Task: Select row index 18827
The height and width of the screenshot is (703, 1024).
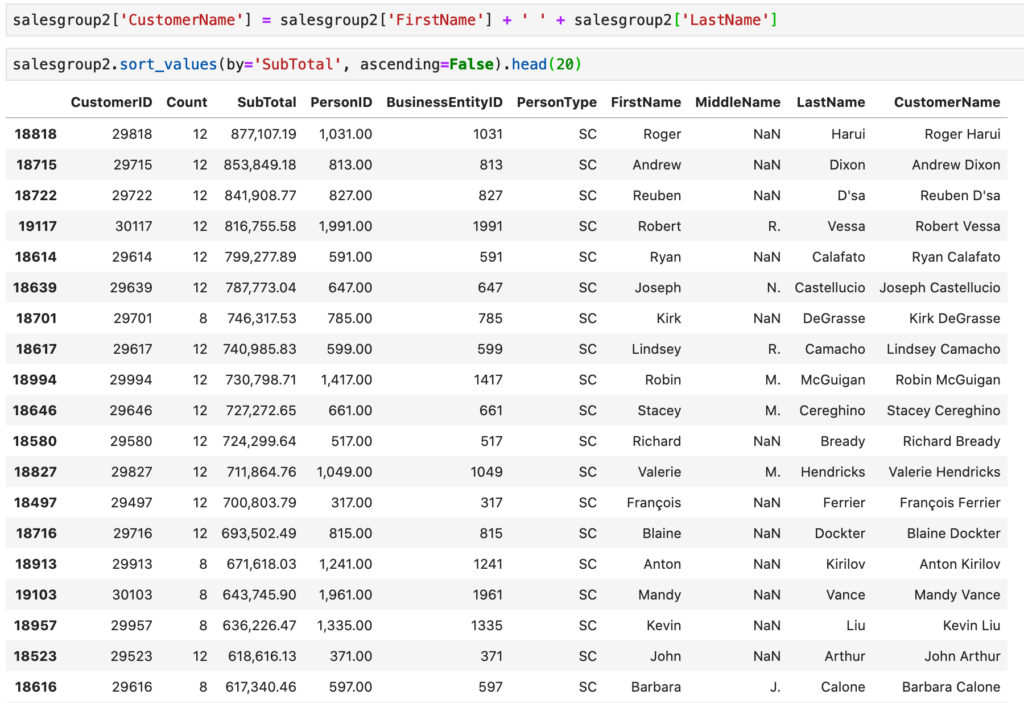Action: [x=35, y=472]
